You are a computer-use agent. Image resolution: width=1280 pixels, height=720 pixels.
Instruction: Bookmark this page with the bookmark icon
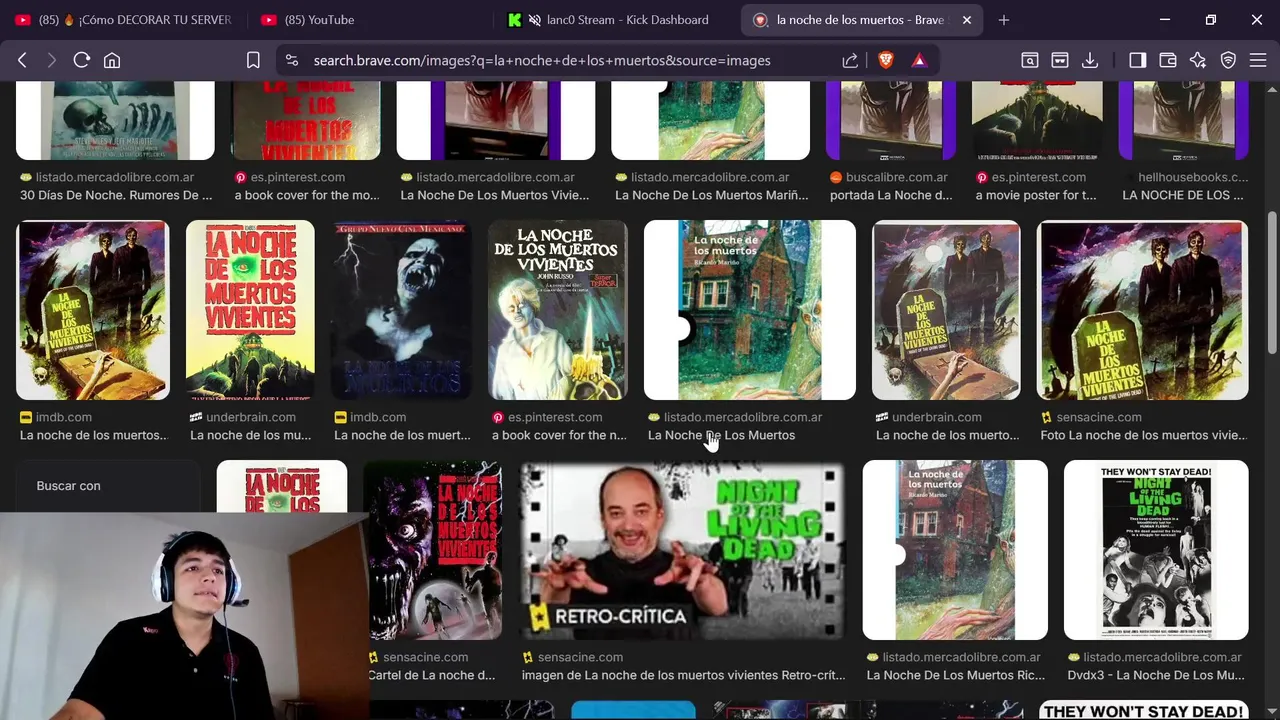pyautogui.click(x=253, y=60)
